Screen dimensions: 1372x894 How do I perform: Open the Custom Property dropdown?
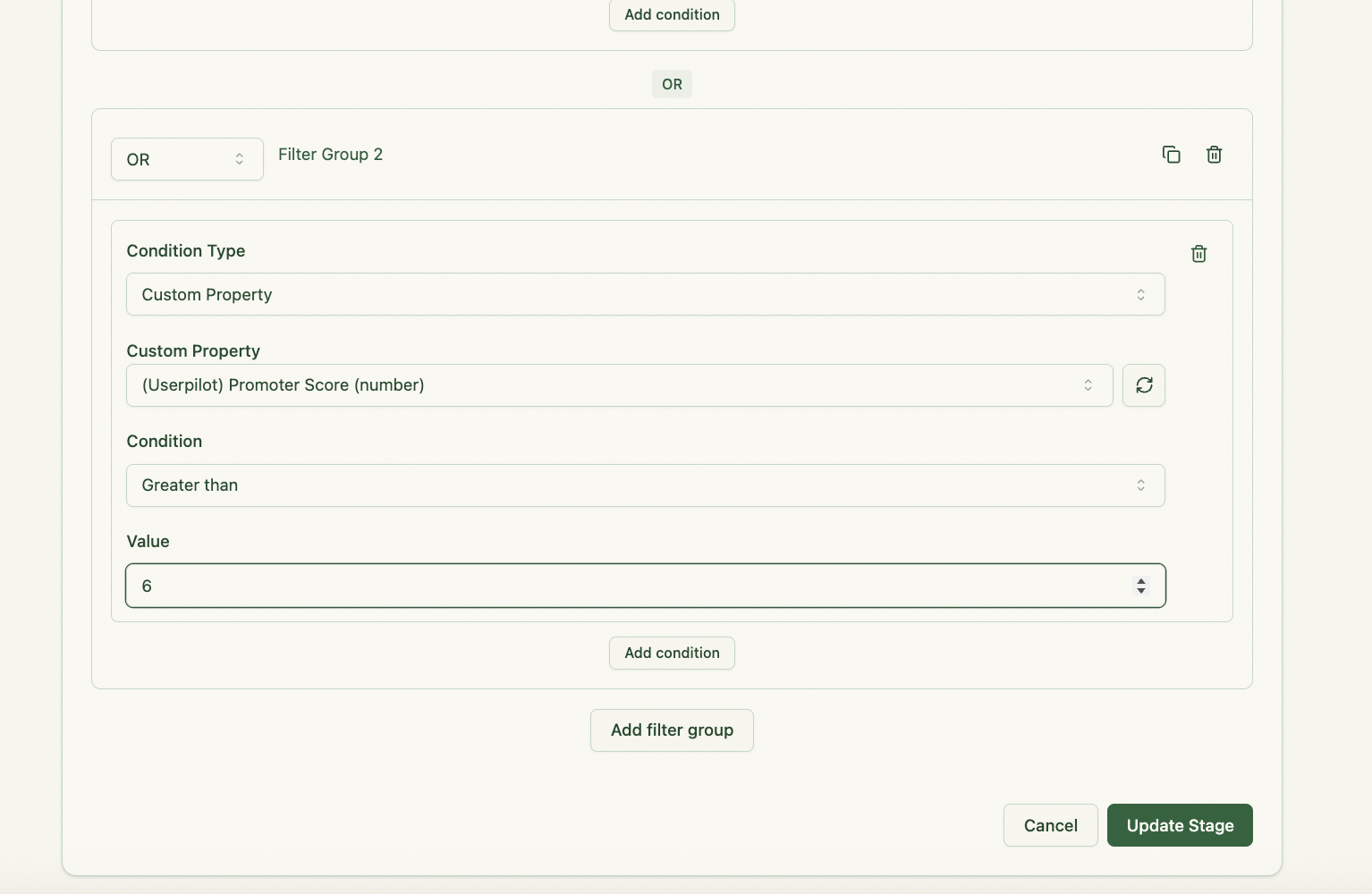[x=618, y=385]
